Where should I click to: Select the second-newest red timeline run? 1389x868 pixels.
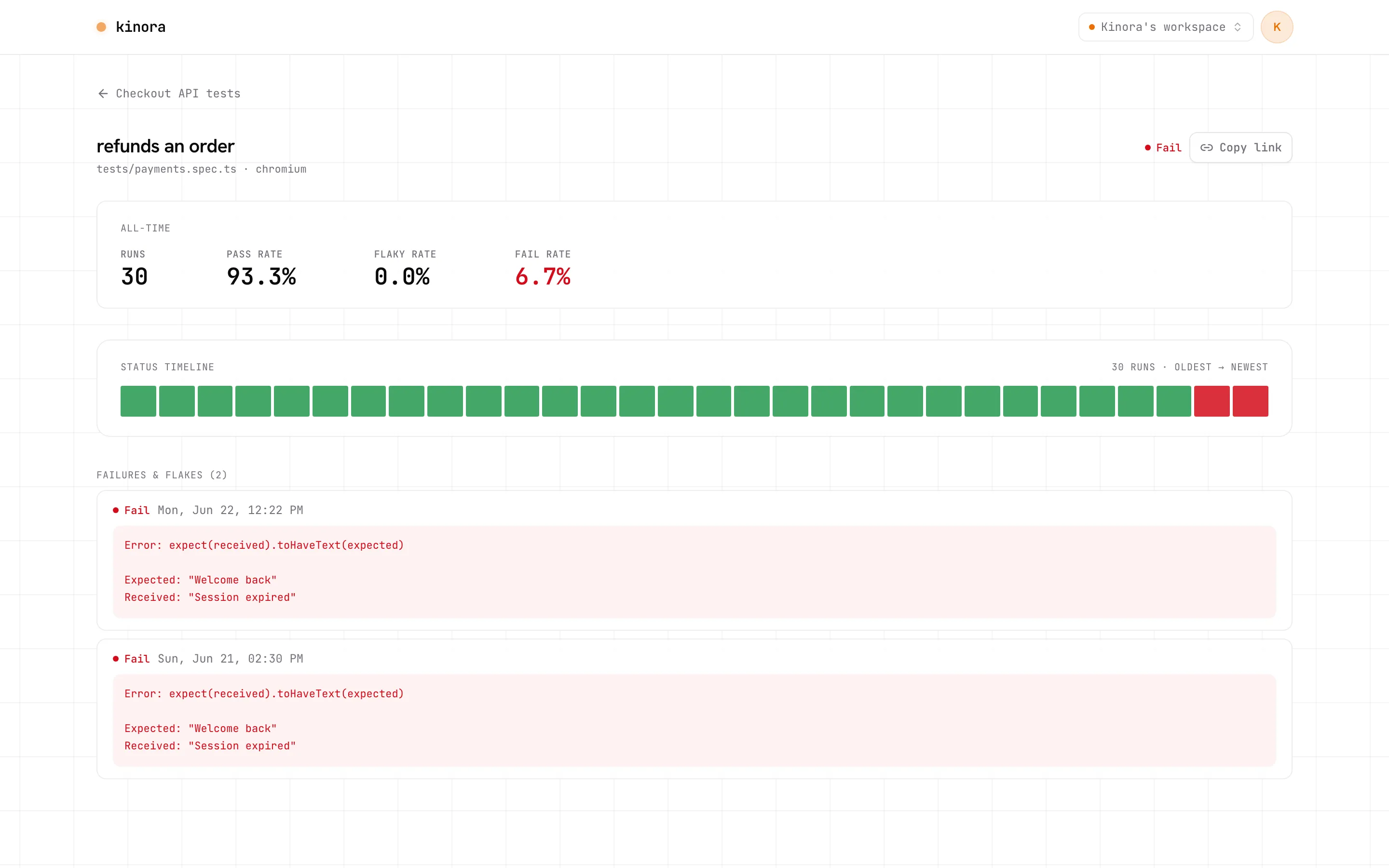click(x=1212, y=401)
